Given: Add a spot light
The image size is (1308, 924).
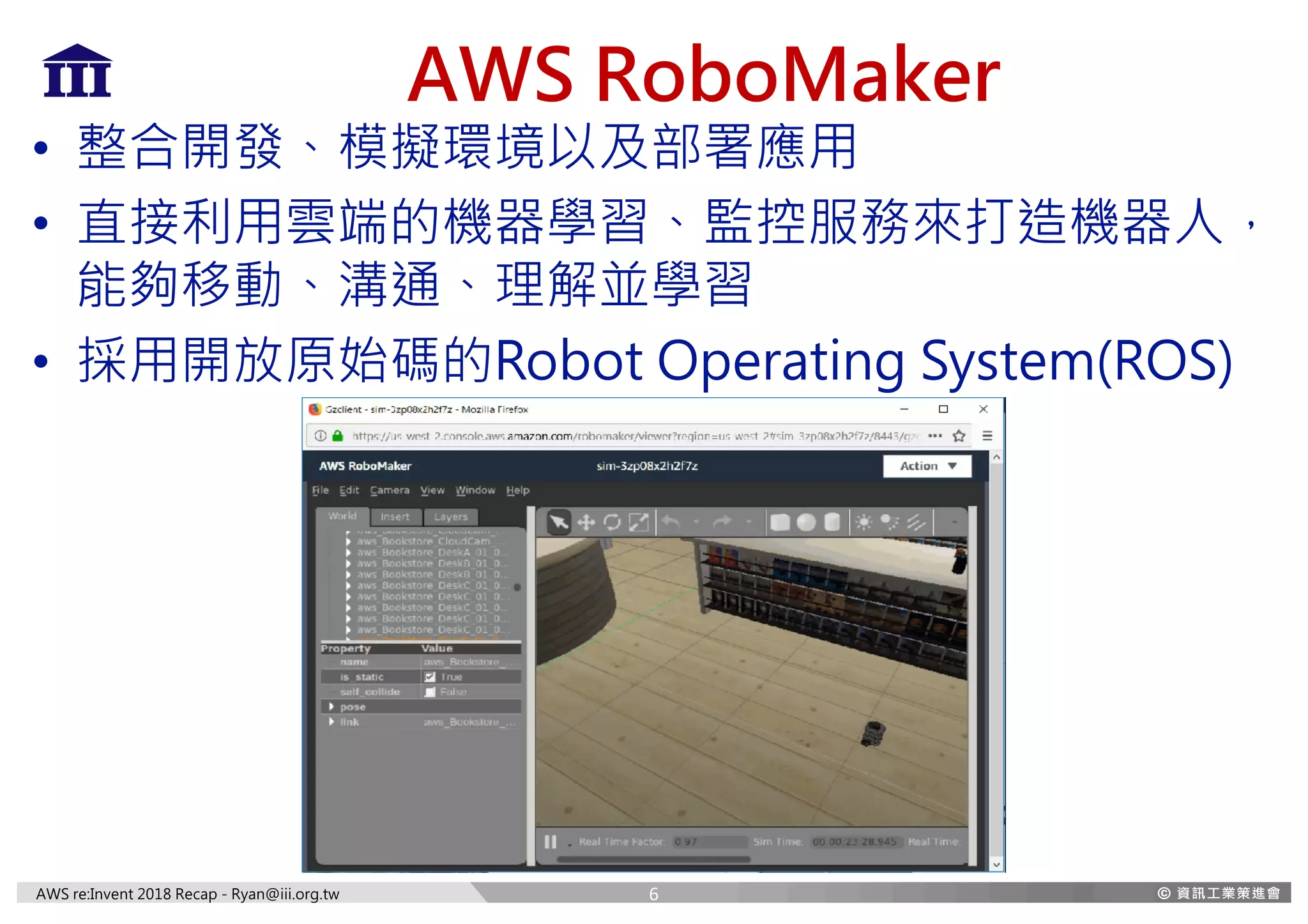Looking at the screenshot, I should point(890,522).
